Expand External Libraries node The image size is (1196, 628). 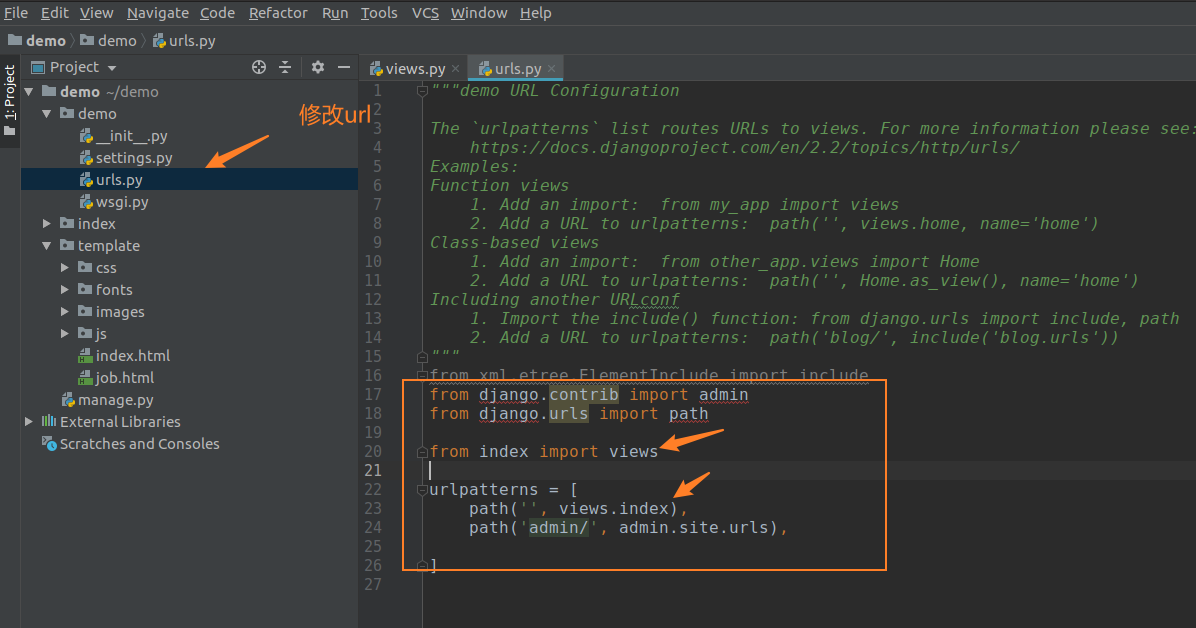click(x=29, y=422)
